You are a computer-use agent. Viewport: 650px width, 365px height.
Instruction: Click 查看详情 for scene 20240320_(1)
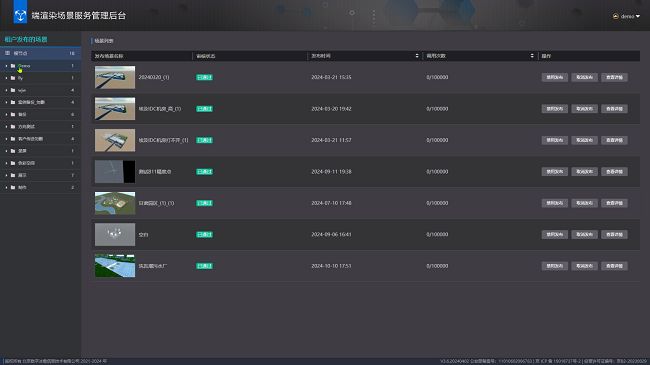click(x=614, y=77)
